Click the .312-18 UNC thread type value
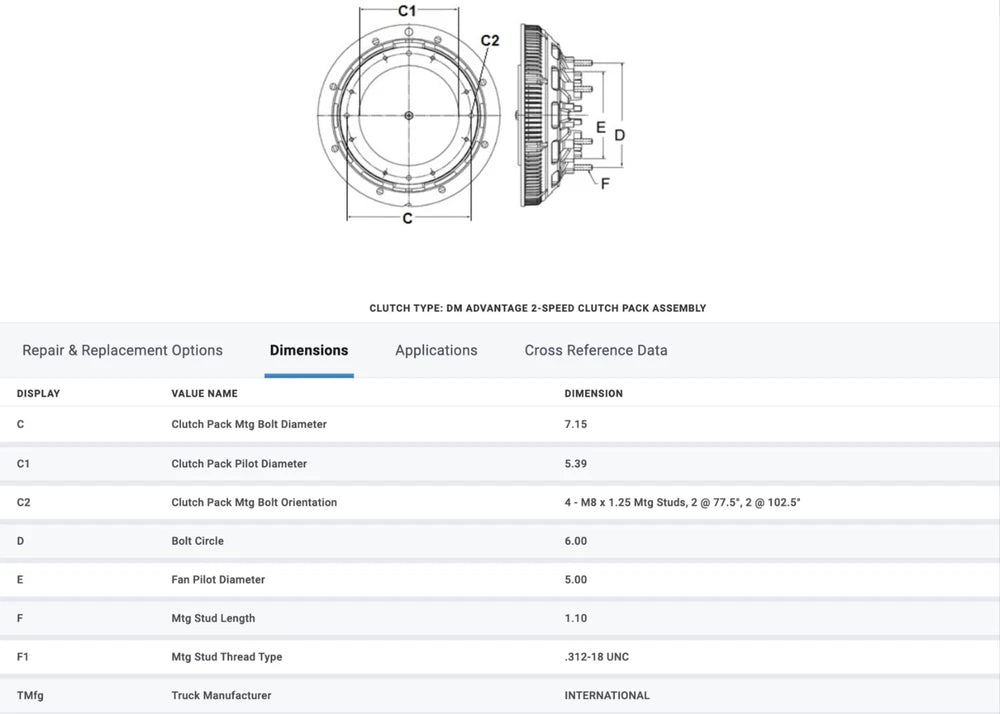 tap(596, 657)
